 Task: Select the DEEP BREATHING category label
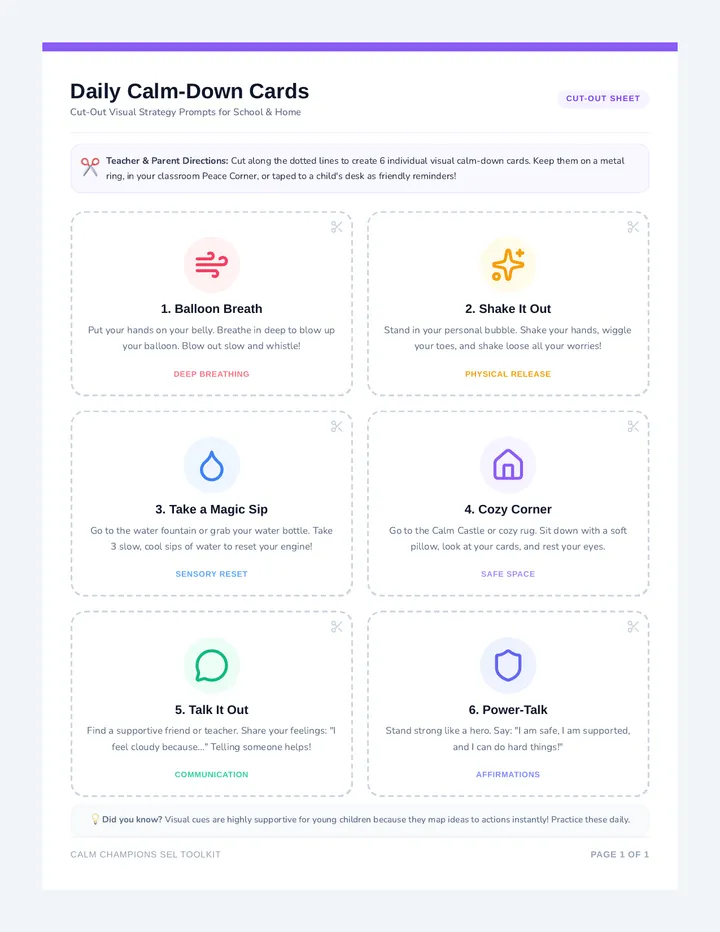coord(212,374)
